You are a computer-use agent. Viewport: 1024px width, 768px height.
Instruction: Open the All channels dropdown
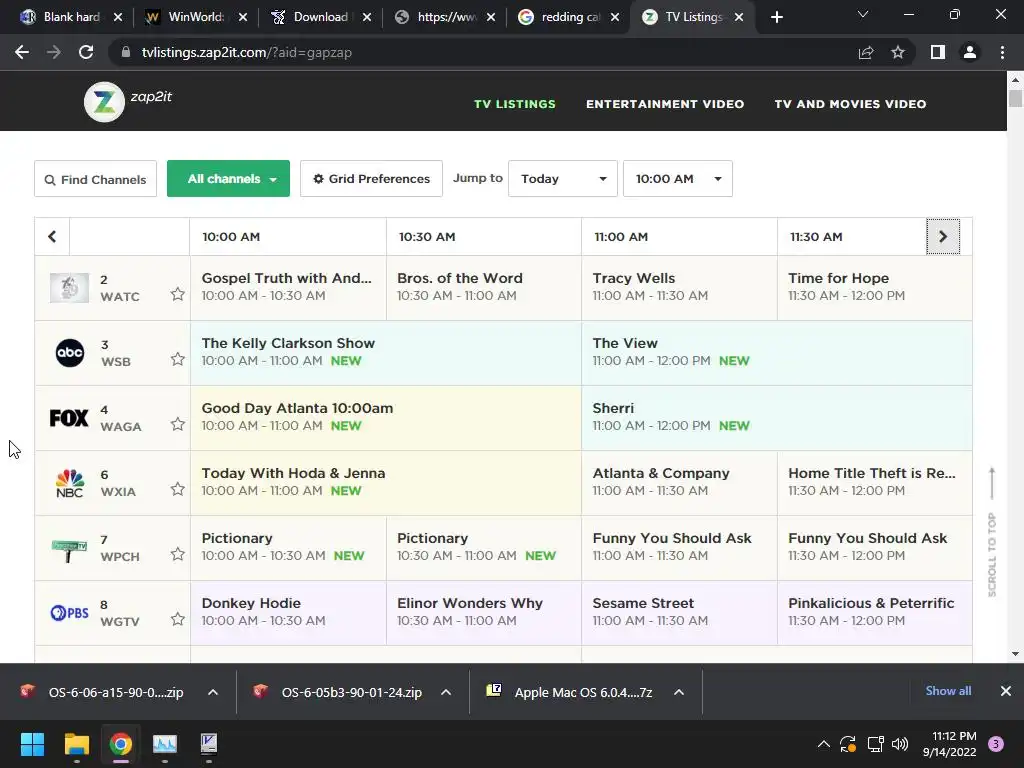(x=228, y=178)
